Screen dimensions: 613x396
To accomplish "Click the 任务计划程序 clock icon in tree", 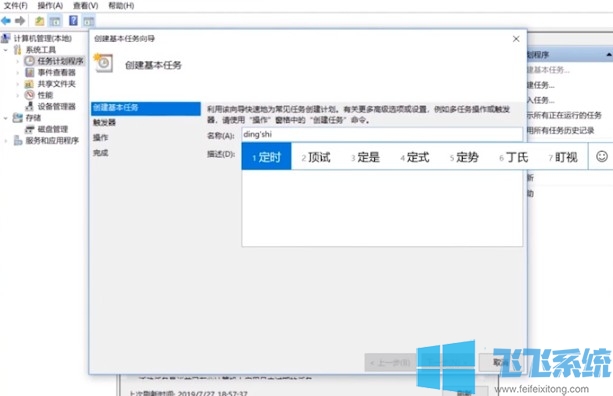I will 30,61.
